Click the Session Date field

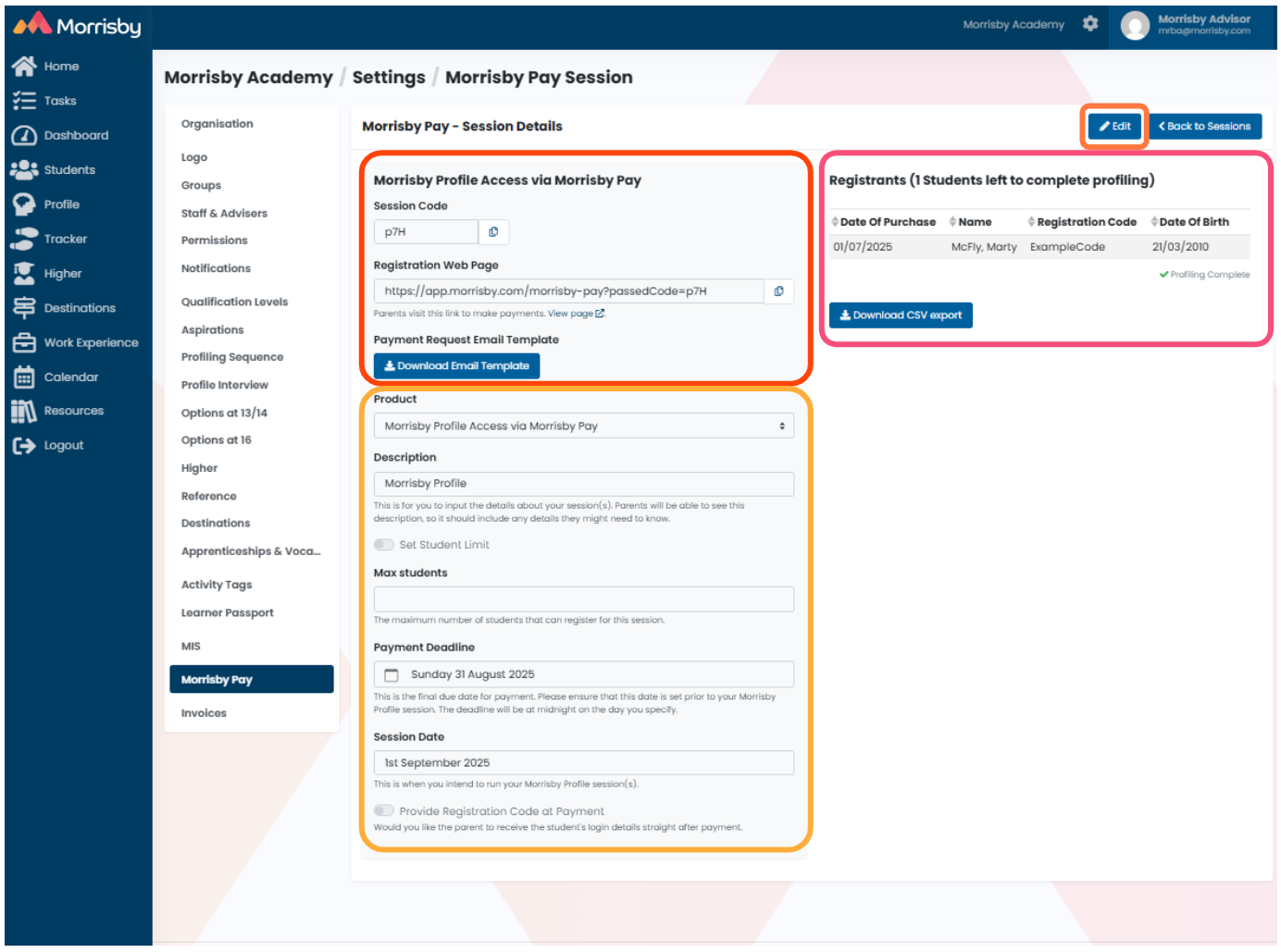(584, 763)
